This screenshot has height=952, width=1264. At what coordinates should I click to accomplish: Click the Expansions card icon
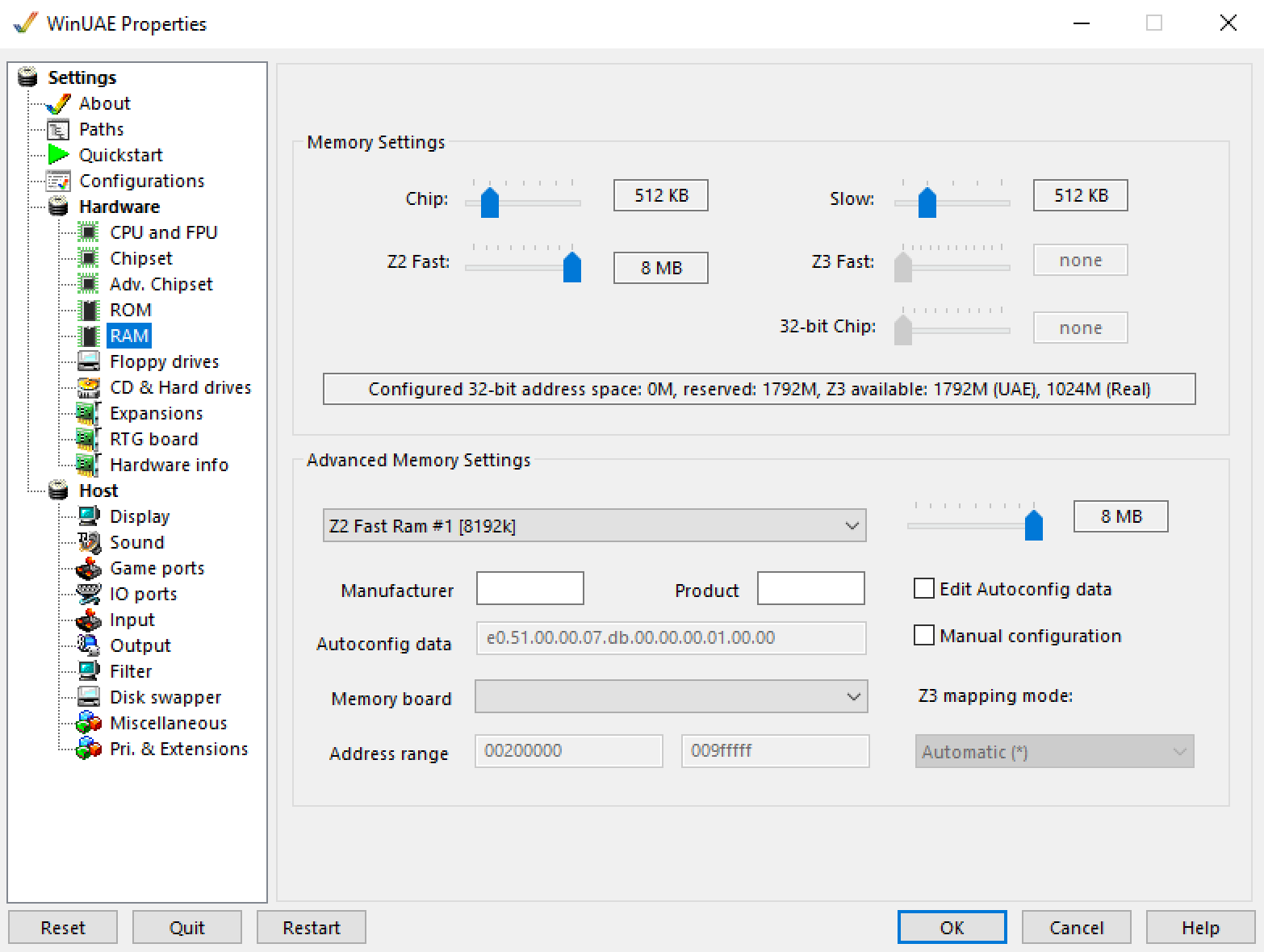point(89,413)
